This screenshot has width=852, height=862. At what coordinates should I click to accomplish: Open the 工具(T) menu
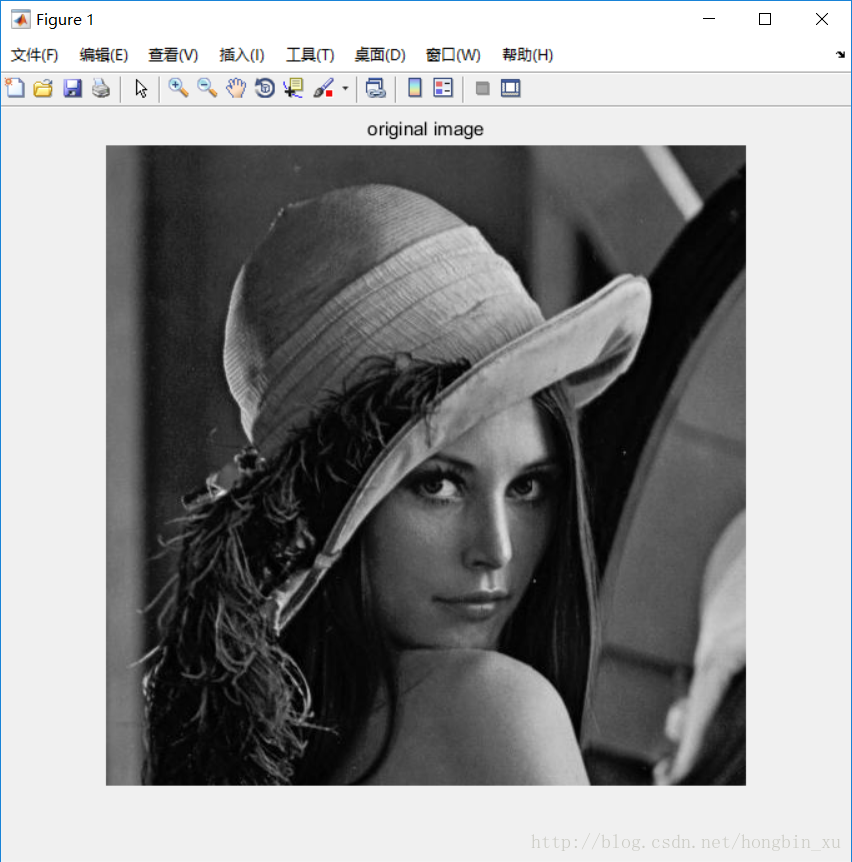309,55
